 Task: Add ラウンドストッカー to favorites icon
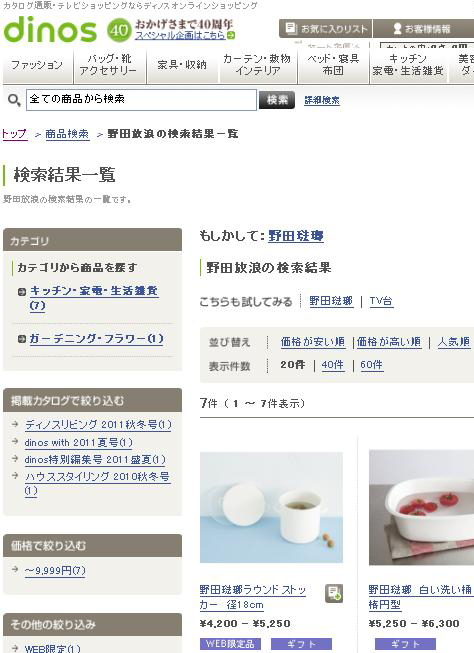[334, 593]
